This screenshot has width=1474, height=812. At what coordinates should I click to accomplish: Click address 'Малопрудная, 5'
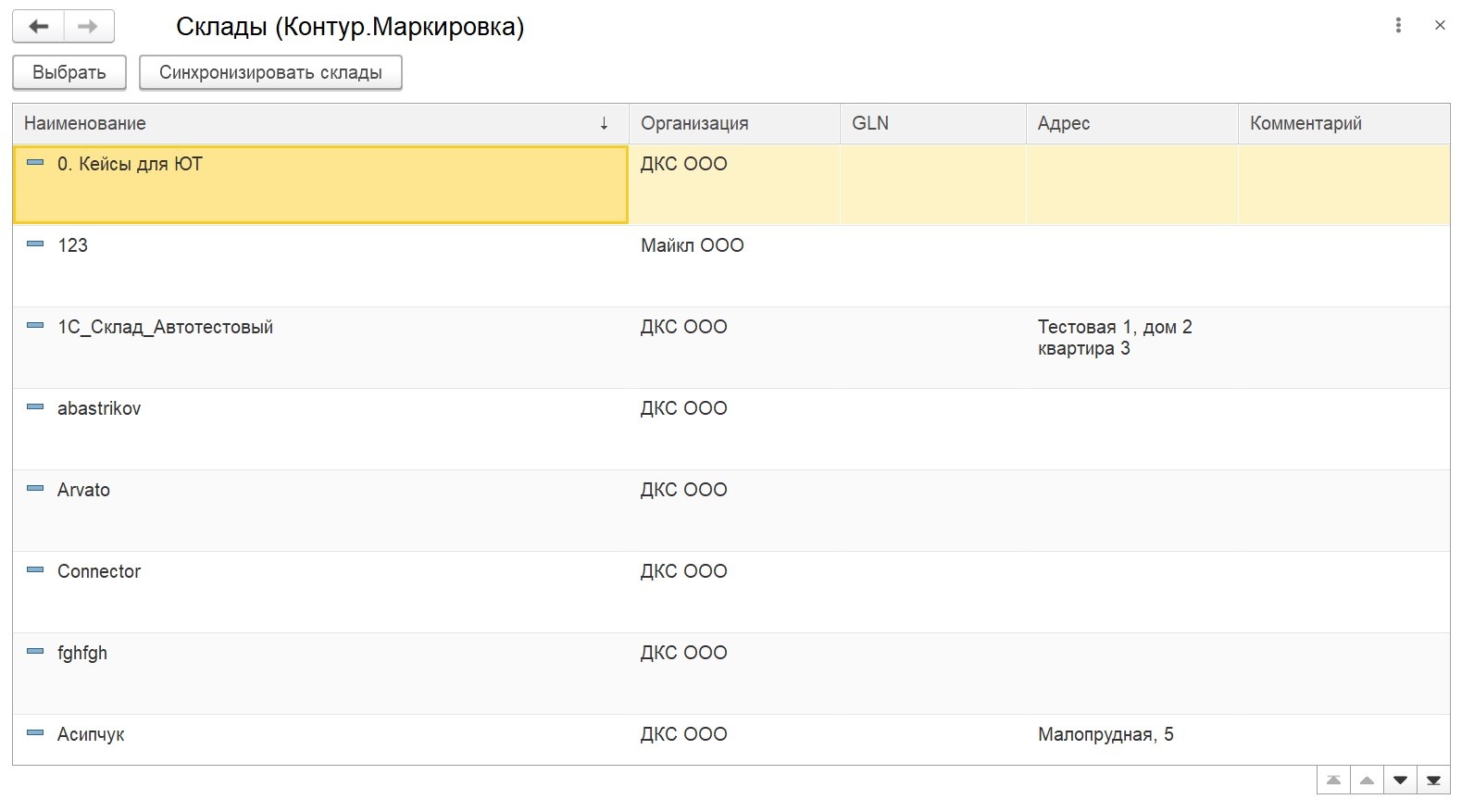(x=1105, y=734)
